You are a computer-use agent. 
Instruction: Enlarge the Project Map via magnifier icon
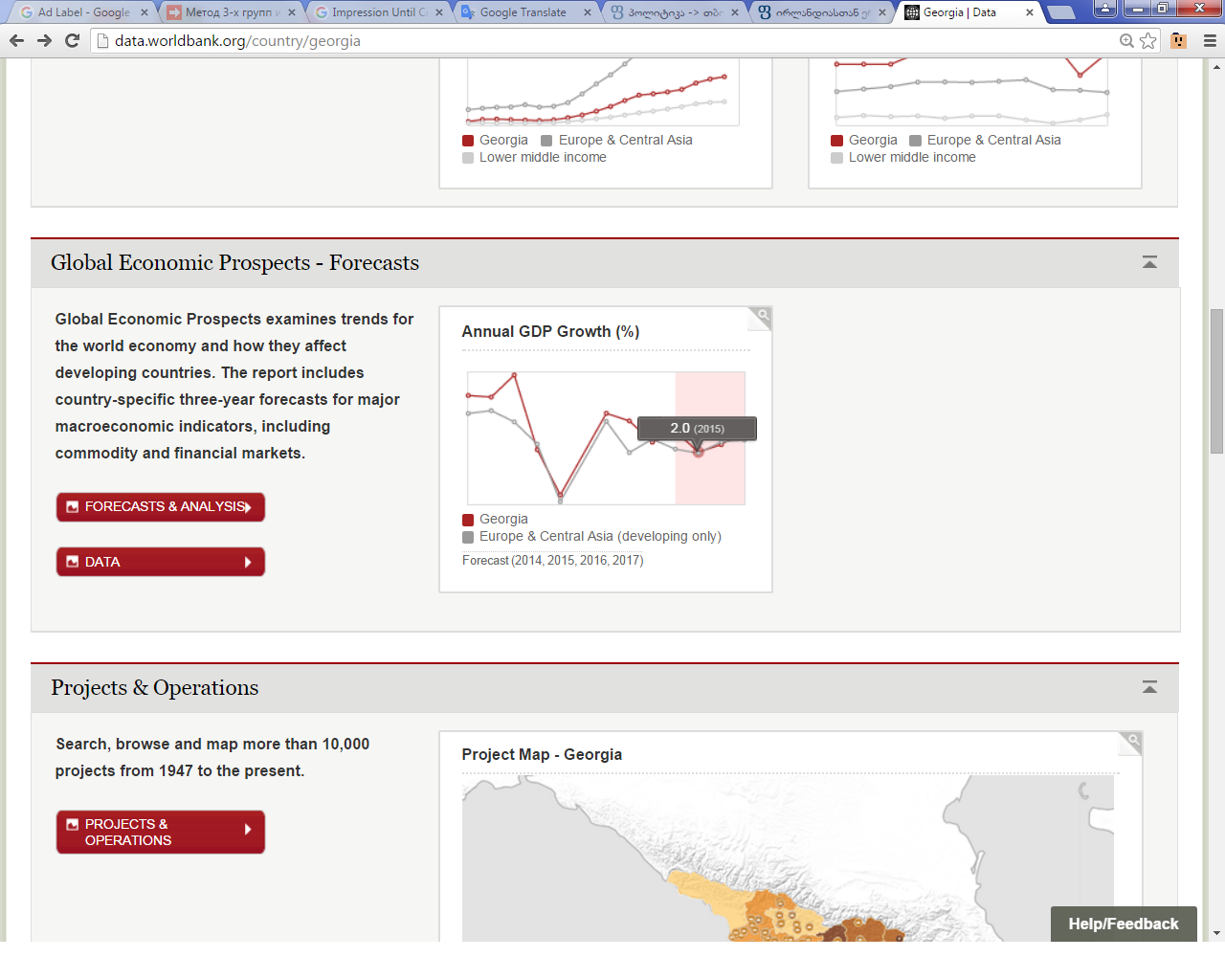1131,742
